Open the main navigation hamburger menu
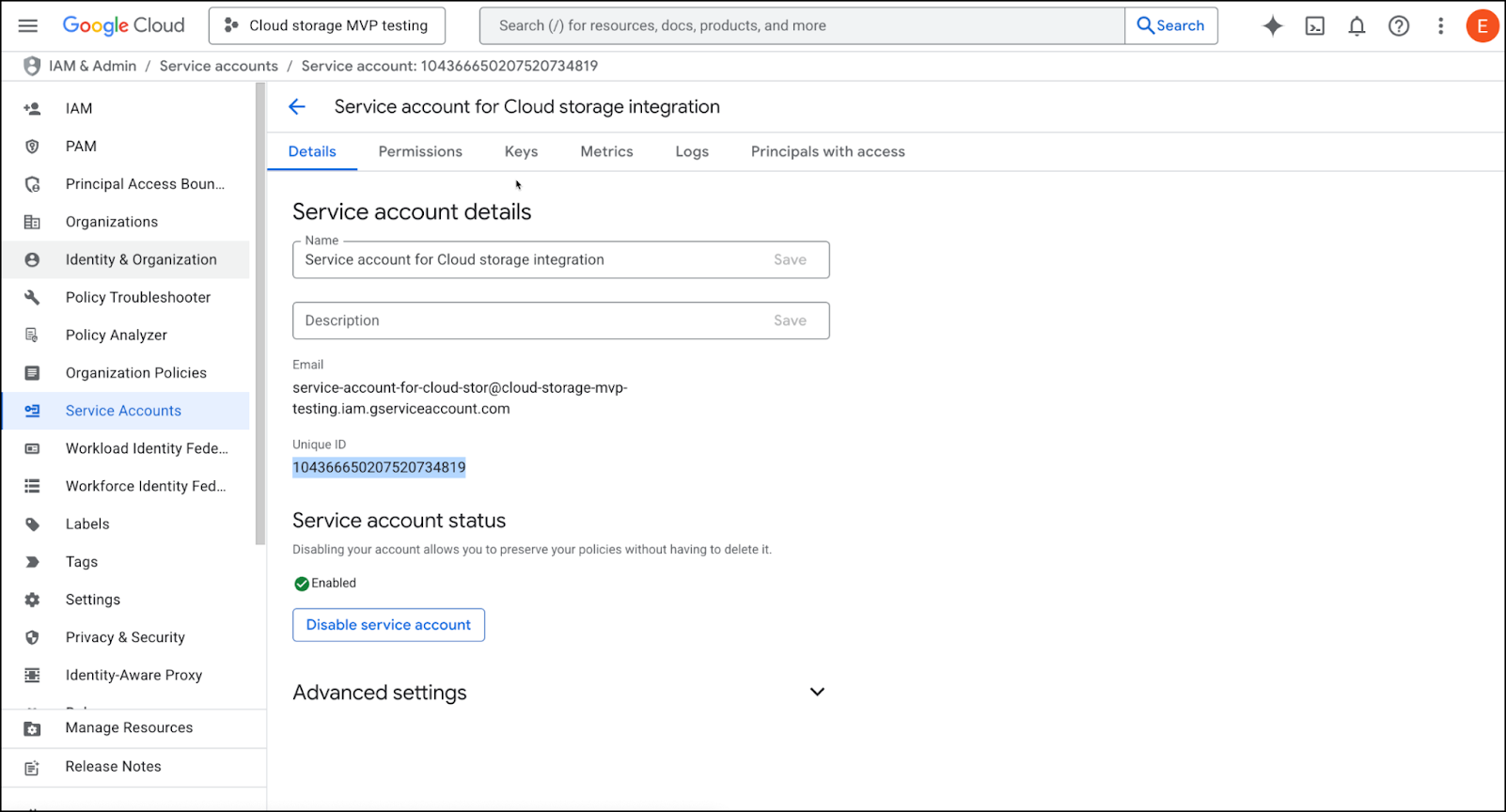The width and height of the screenshot is (1506, 812). pos(28,25)
